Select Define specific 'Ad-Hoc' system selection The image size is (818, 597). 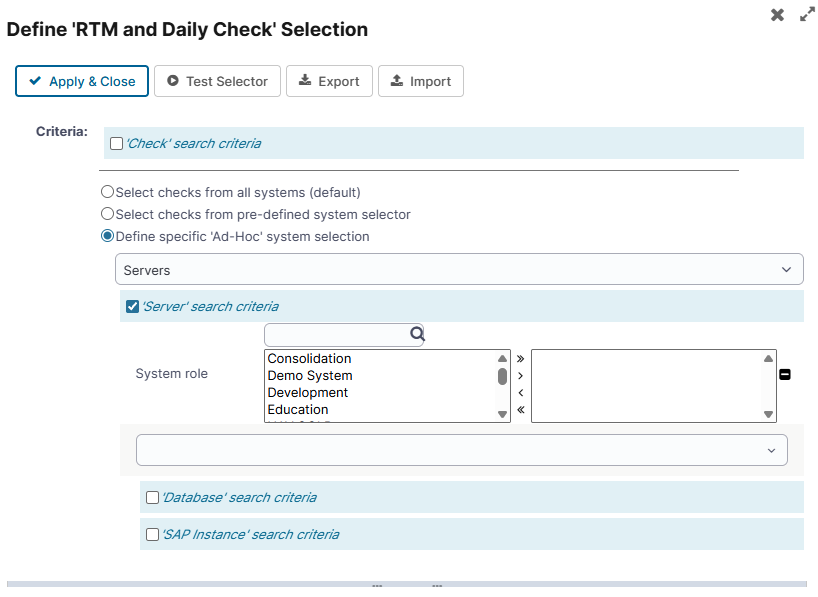tap(107, 236)
